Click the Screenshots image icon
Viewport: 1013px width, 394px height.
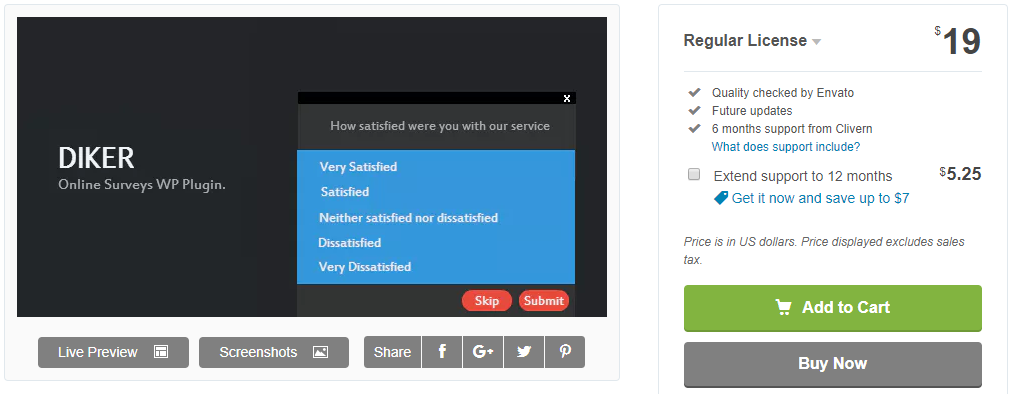pyautogui.click(x=320, y=352)
